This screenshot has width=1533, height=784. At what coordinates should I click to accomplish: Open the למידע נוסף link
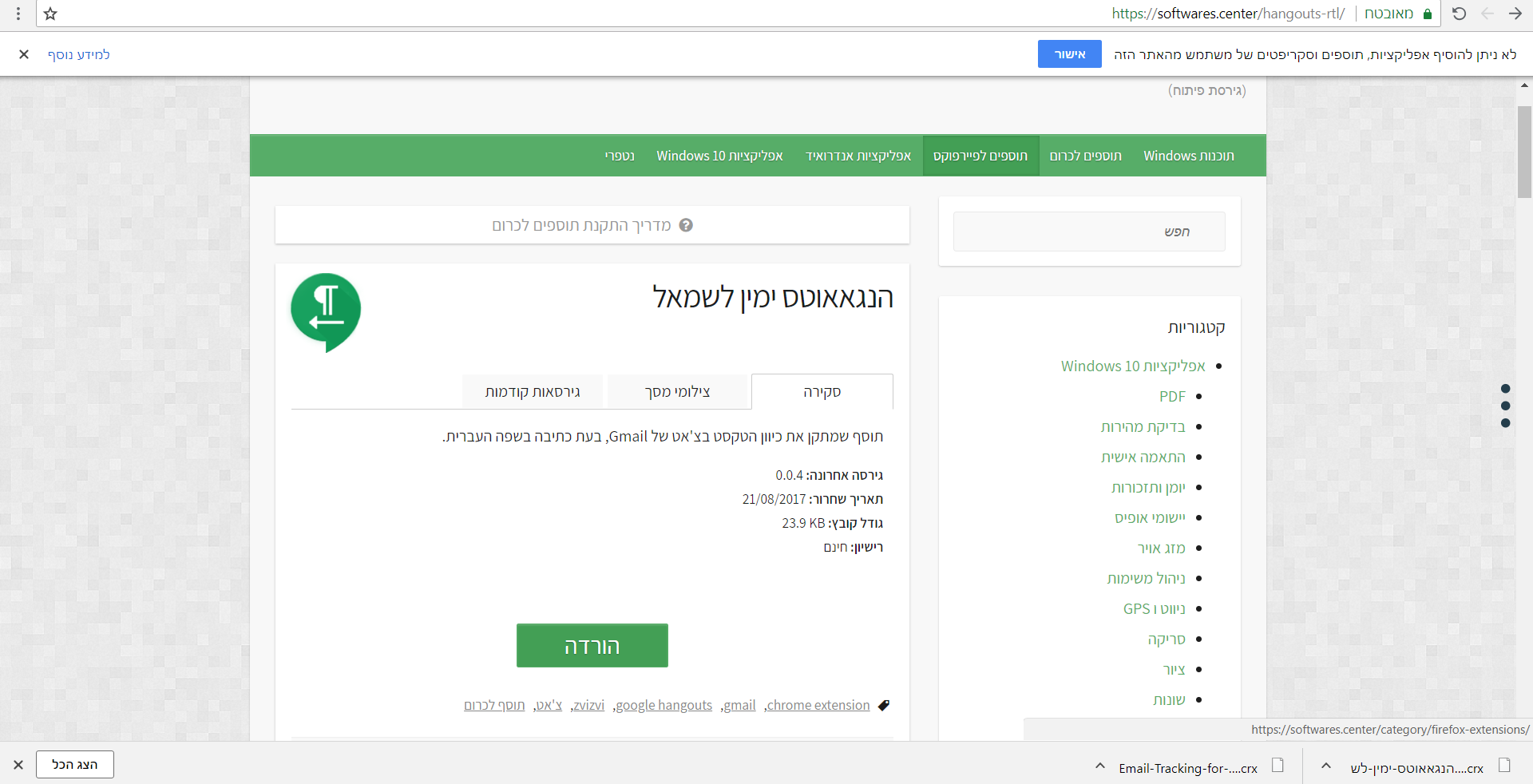tap(79, 54)
